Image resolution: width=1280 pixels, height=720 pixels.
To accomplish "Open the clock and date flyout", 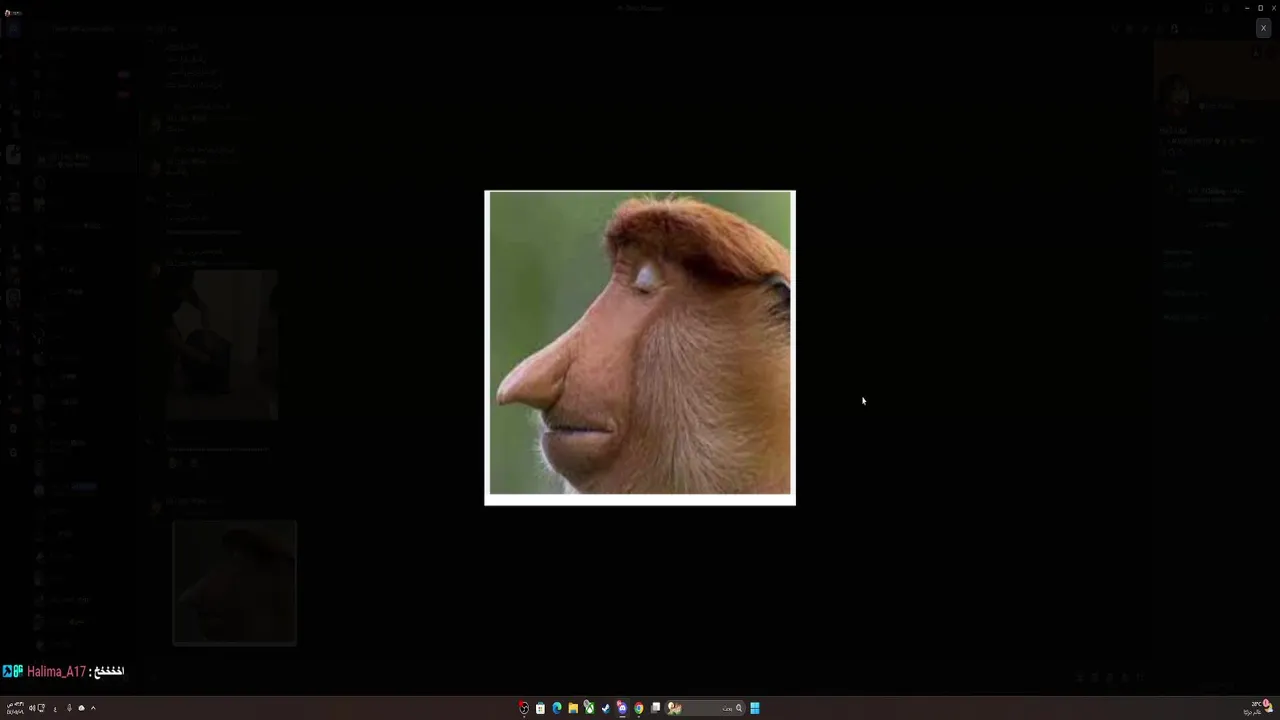I will pyautogui.click(x=15, y=708).
